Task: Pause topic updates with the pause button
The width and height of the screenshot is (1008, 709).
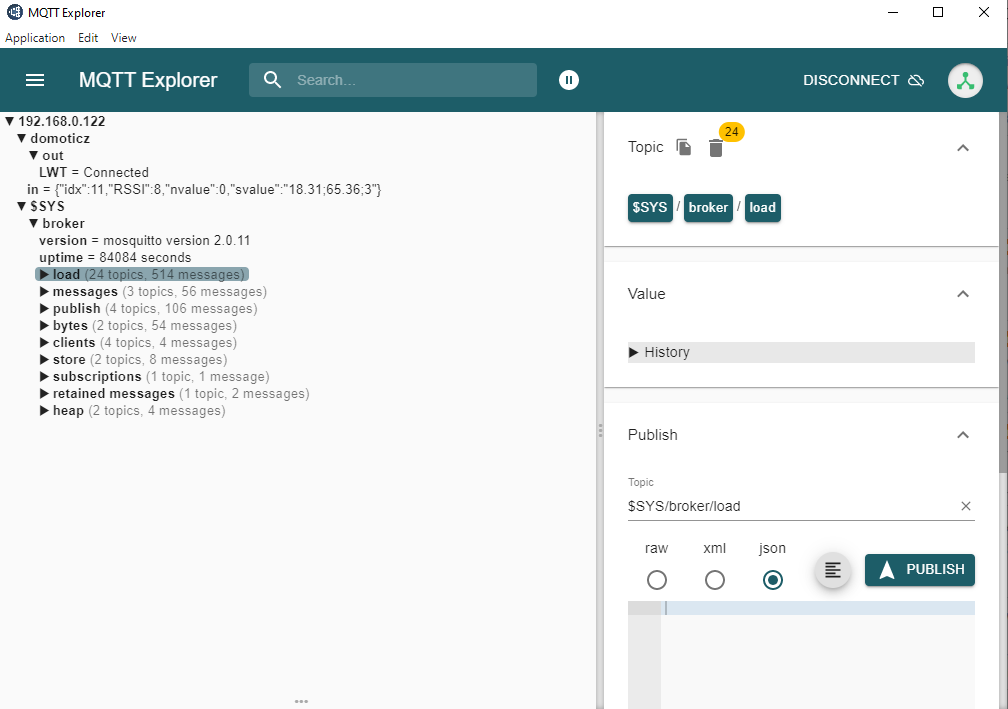Action: (569, 80)
